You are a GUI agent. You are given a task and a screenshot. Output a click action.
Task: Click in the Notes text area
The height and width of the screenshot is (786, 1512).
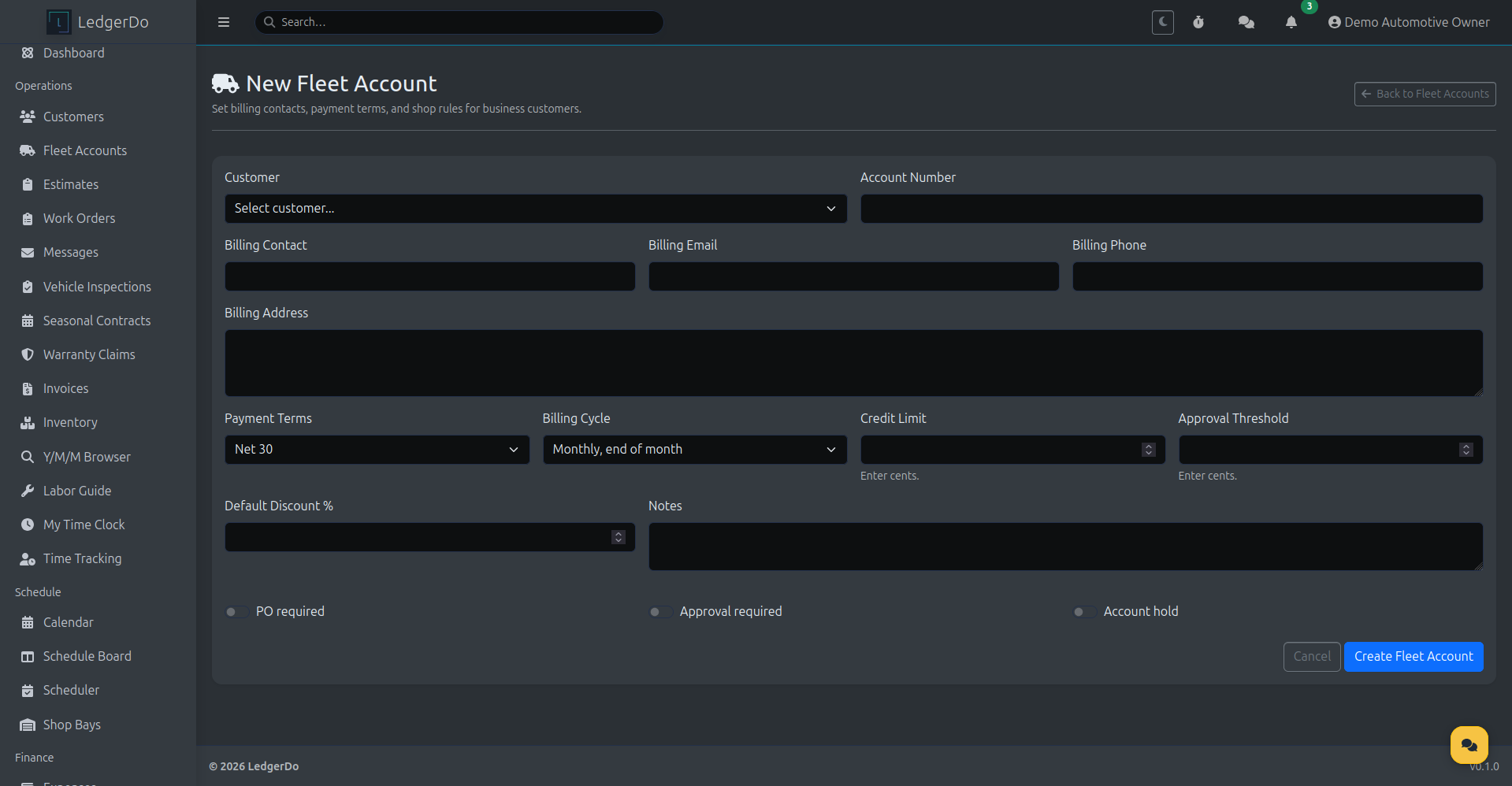[x=1065, y=547]
